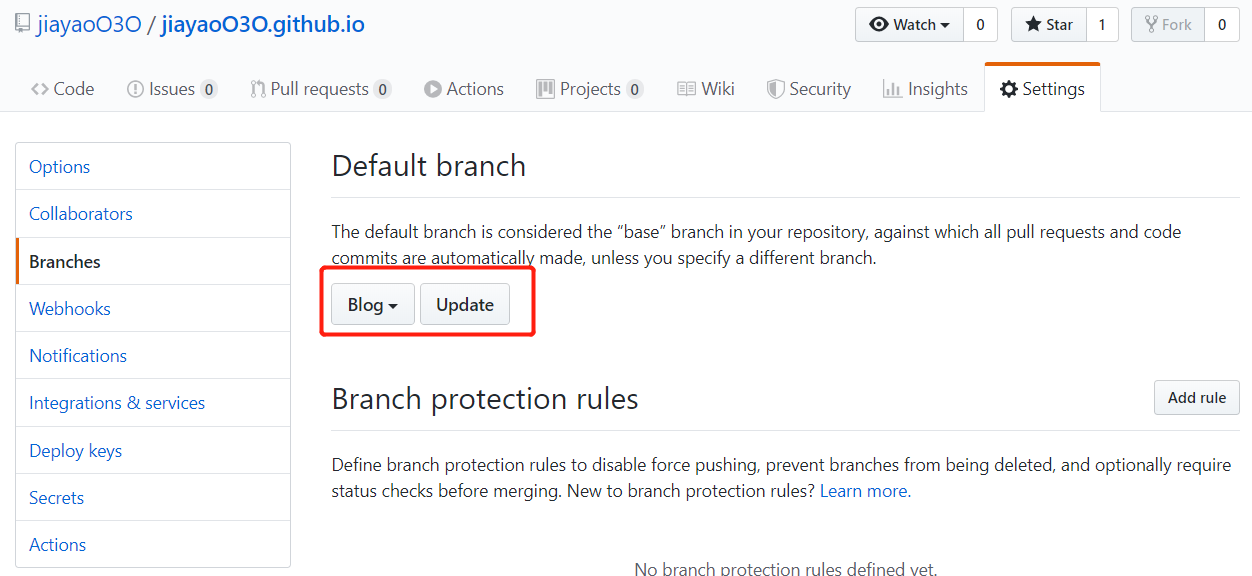Star this repository
Image resolution: width=1252 pixels, height=576 pixels.
pos(1048,25)
